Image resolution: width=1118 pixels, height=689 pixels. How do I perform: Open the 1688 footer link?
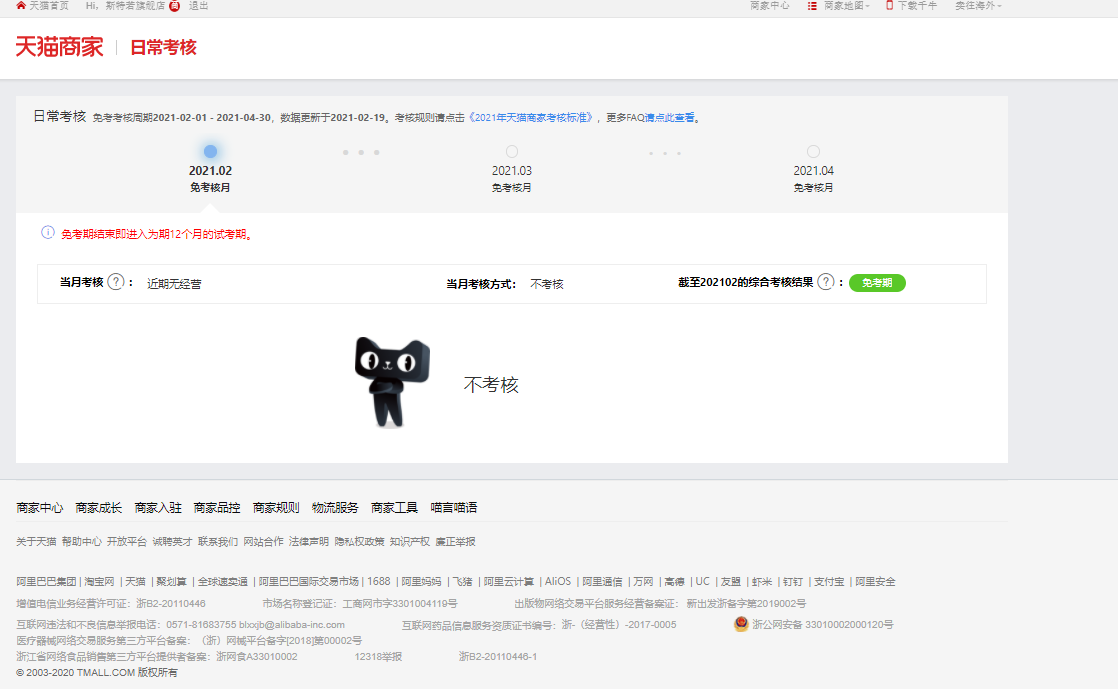pyautogui.click(x=379, y=582)
